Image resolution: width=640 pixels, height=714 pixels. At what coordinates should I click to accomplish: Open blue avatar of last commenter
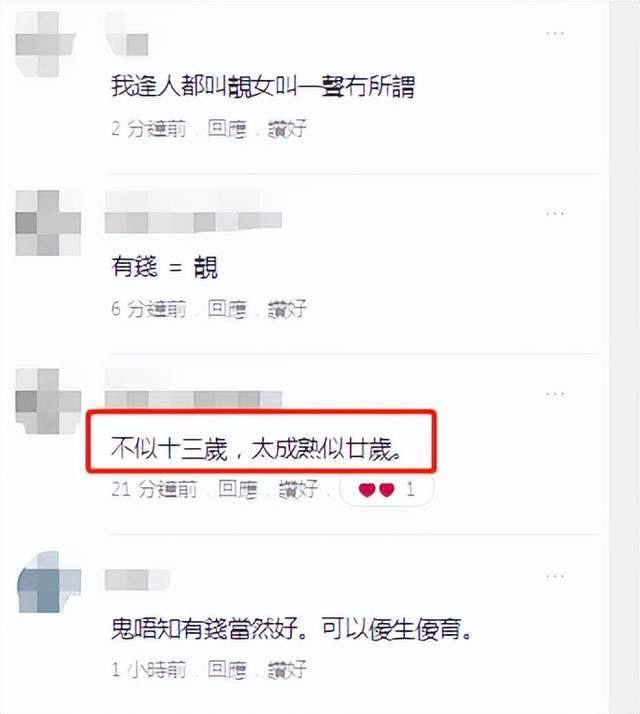tap(49, 582)
